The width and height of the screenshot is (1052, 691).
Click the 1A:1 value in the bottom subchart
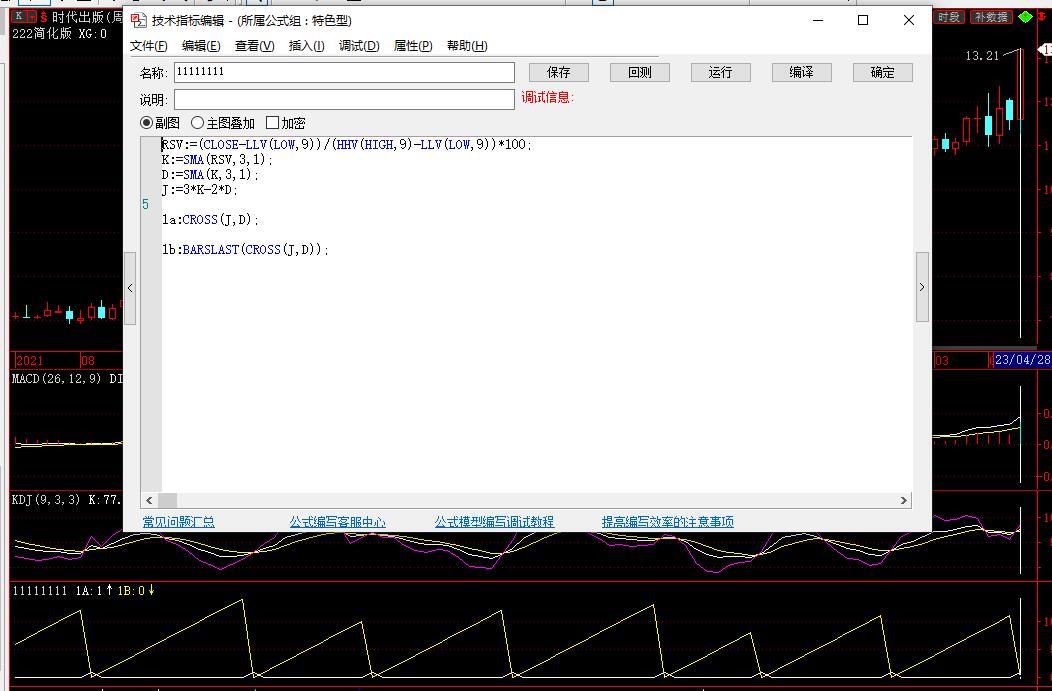pos(89,591)
